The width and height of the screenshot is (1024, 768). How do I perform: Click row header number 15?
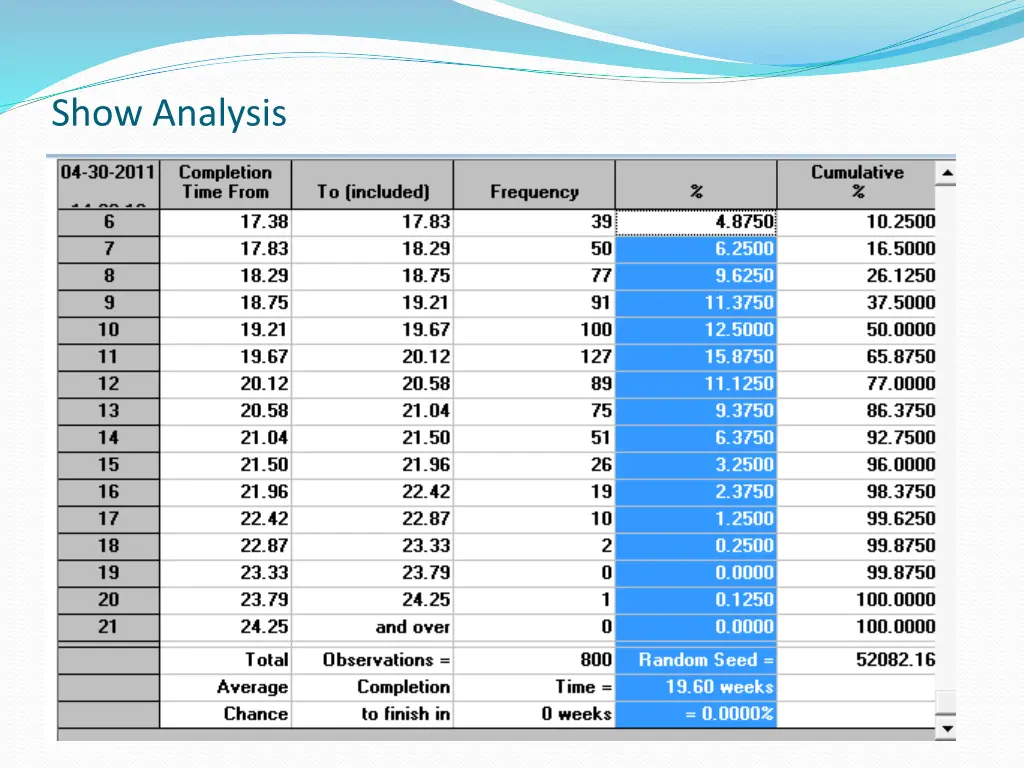click(108, 465)
